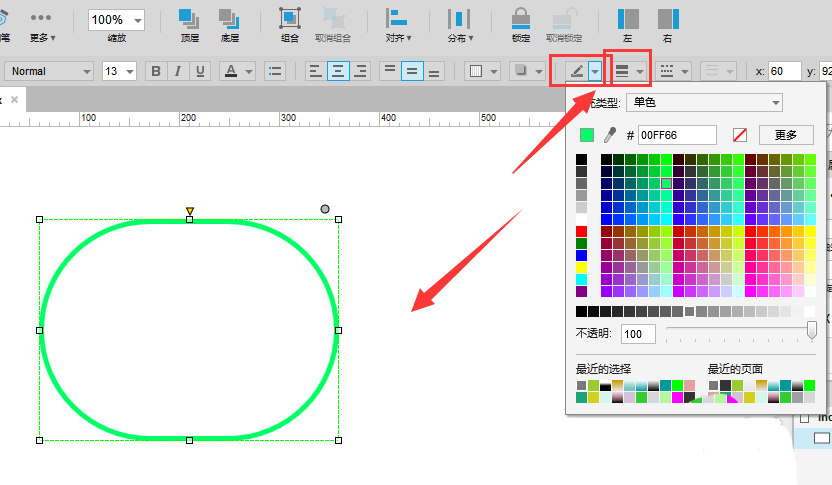Pick the yellow swatch in left column
The width and height of the screenshot is (832, 485).
582,267
